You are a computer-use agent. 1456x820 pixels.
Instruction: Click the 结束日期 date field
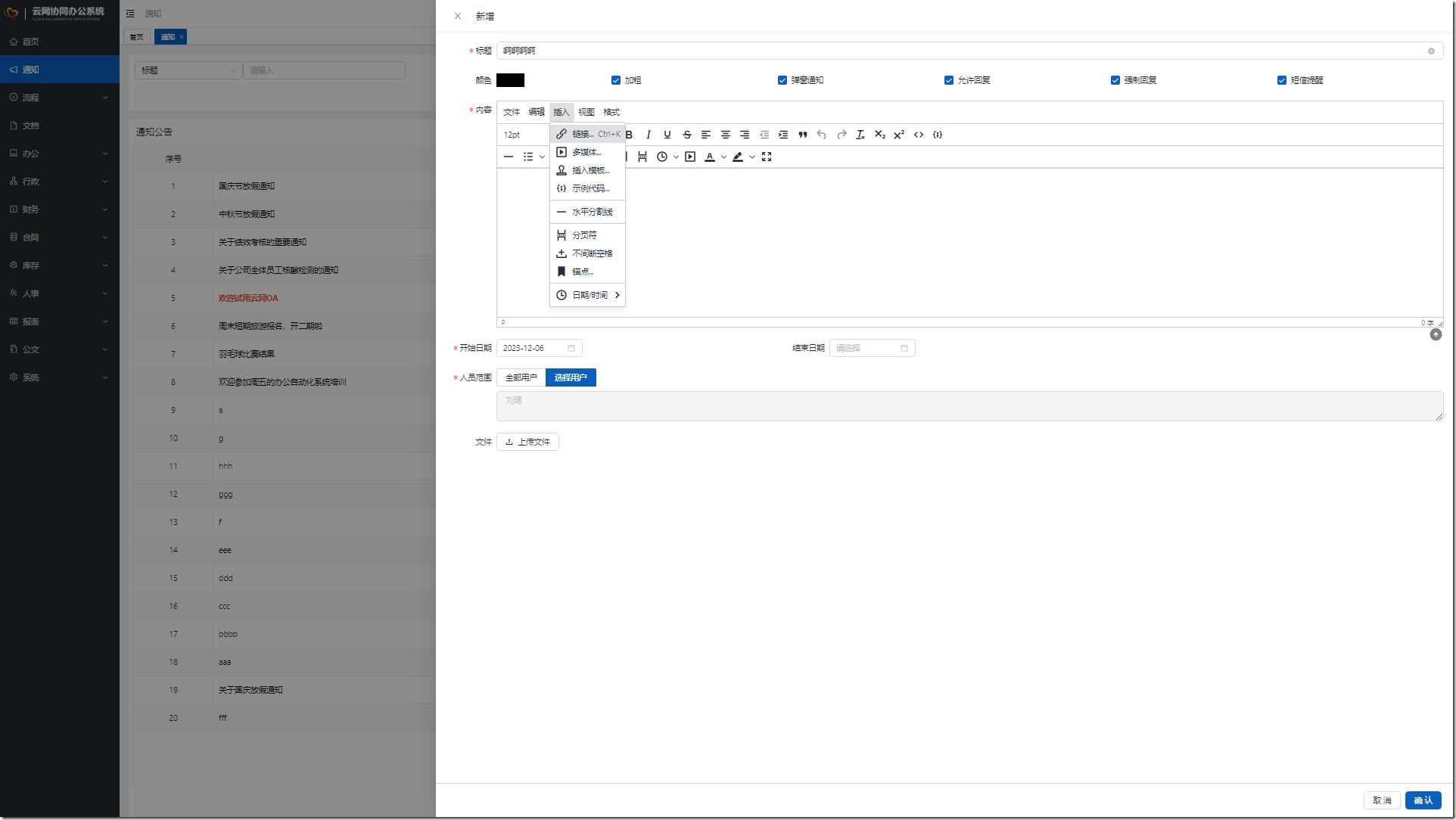pyautogui.click(x=873, y=348)
